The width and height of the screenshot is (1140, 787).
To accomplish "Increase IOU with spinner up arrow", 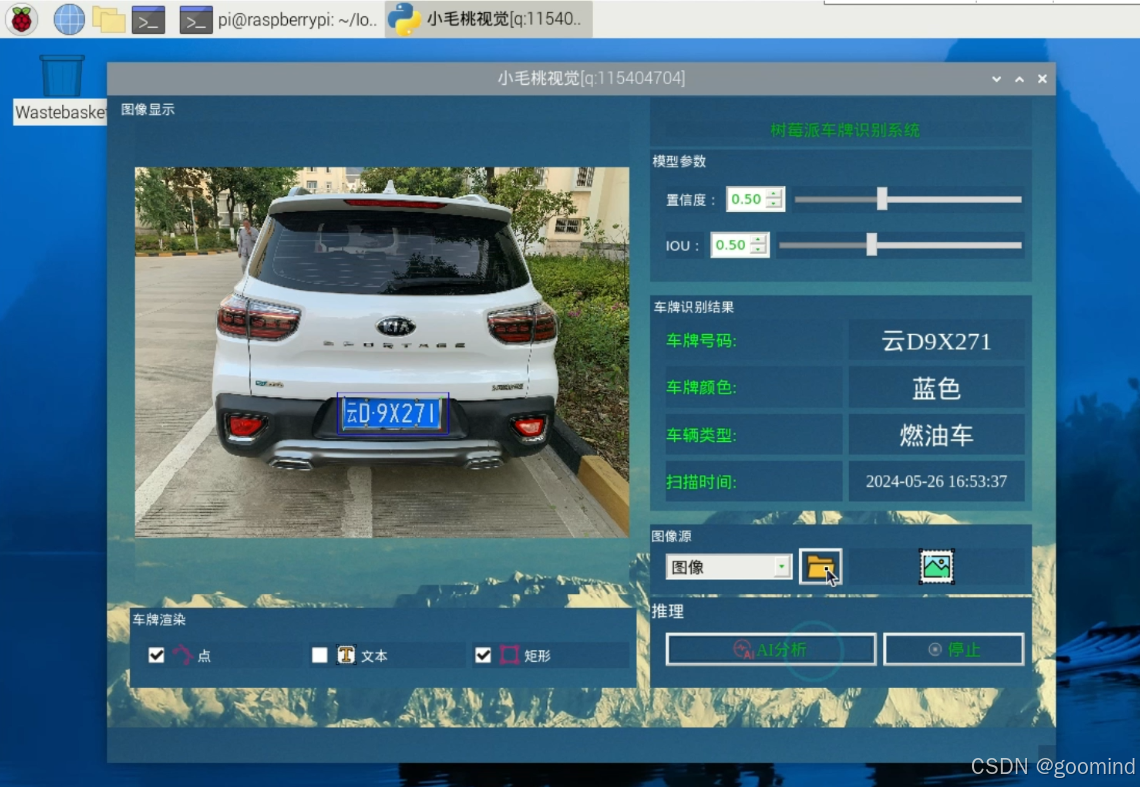I will pos(759,240).
